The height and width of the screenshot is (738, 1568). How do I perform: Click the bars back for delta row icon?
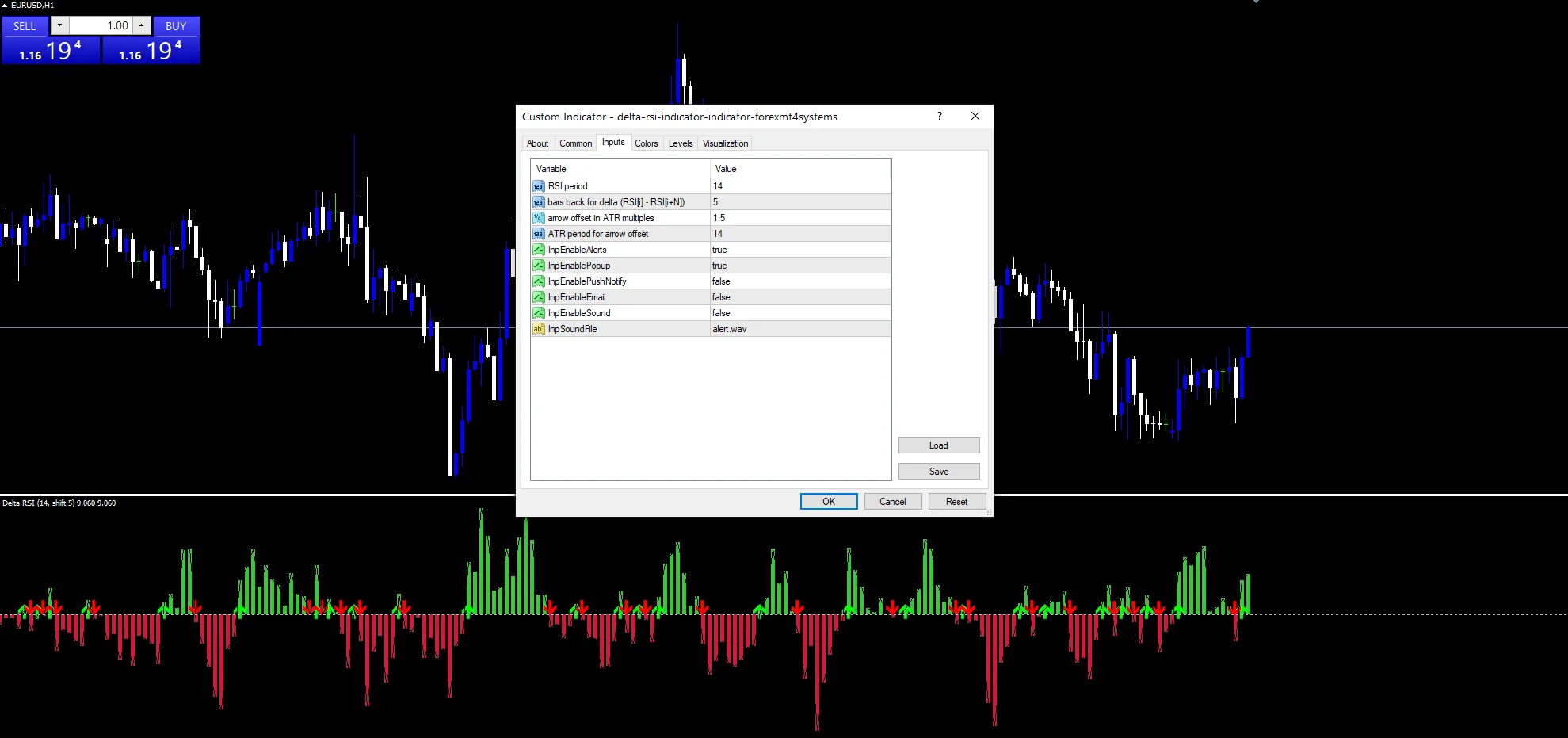coord(539,202)
